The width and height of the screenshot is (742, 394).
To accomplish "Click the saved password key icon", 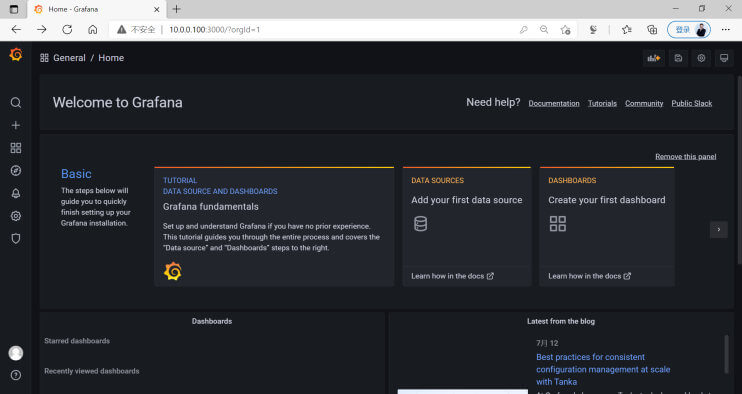I will tap(523, 30).
